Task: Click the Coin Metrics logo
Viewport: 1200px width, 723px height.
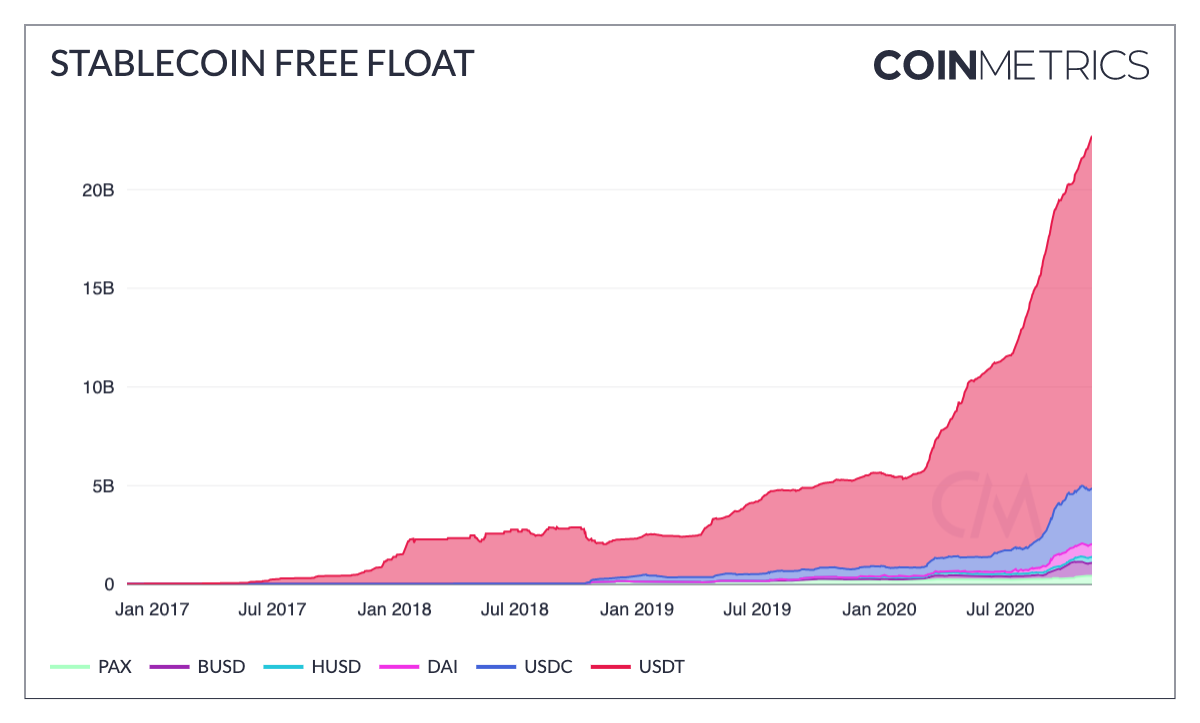Action: coord(1011,65)
